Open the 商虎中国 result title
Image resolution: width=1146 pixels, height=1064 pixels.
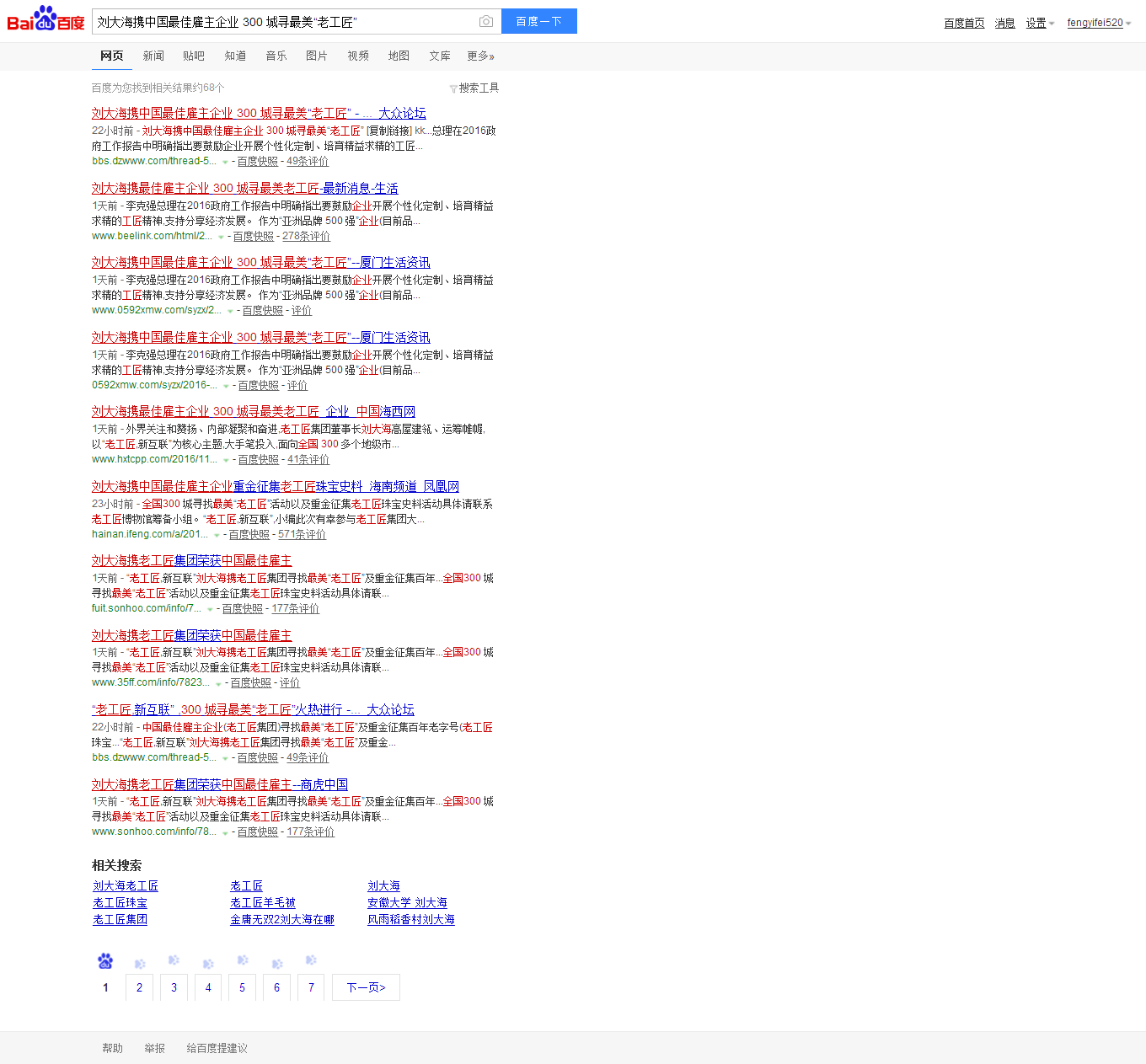pyautogui.click(x=219, y=784)
